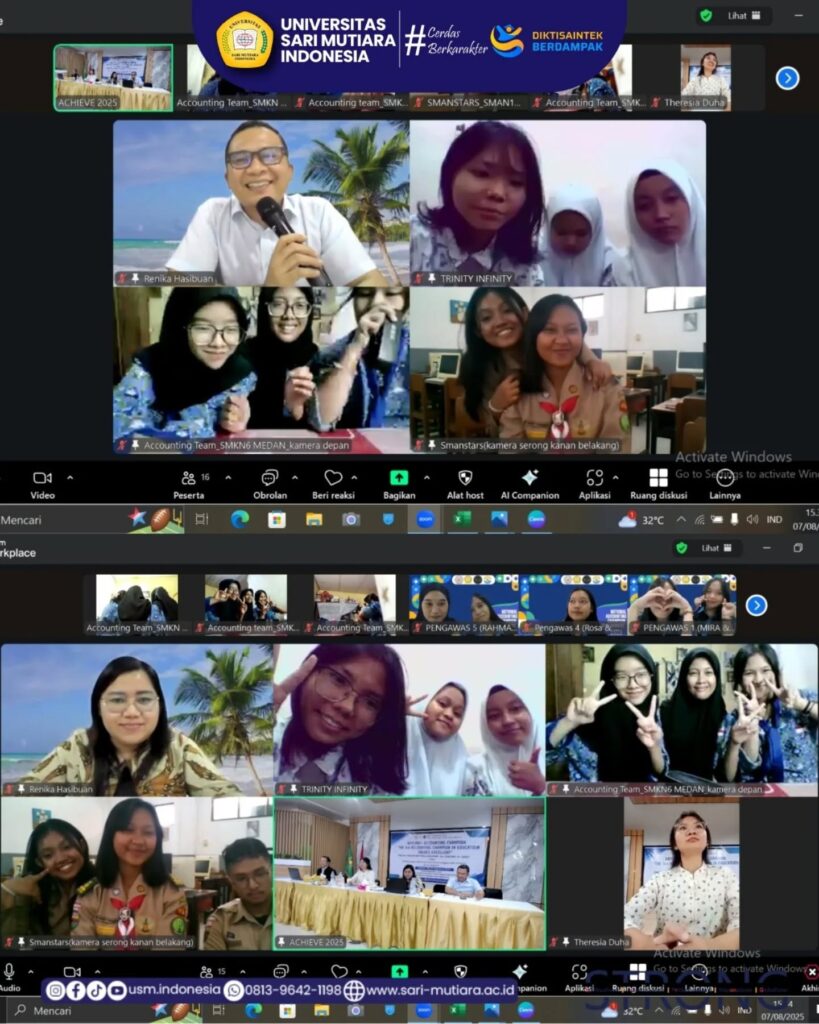Expand Peserta caret in upper Zoom window

pos(228,477)
